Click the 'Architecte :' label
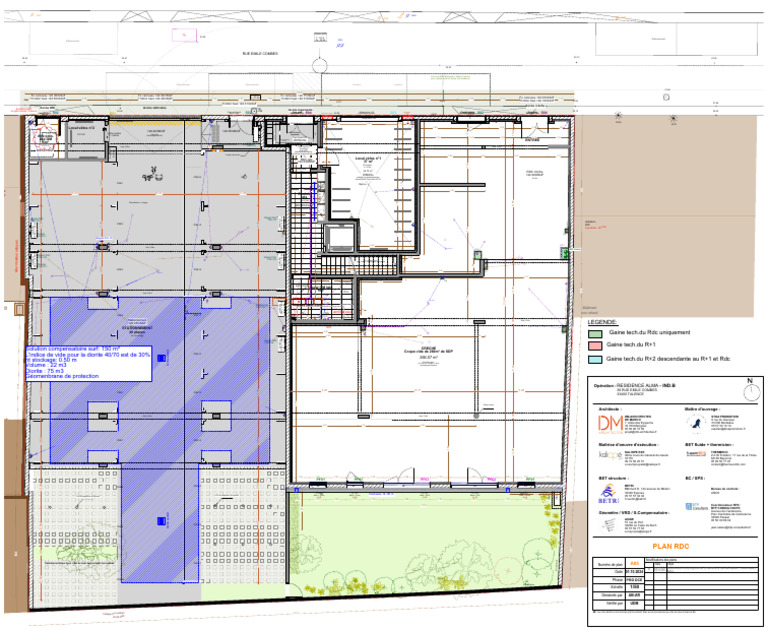This screenshot has width=768, height=630. (x=610, y=409)
